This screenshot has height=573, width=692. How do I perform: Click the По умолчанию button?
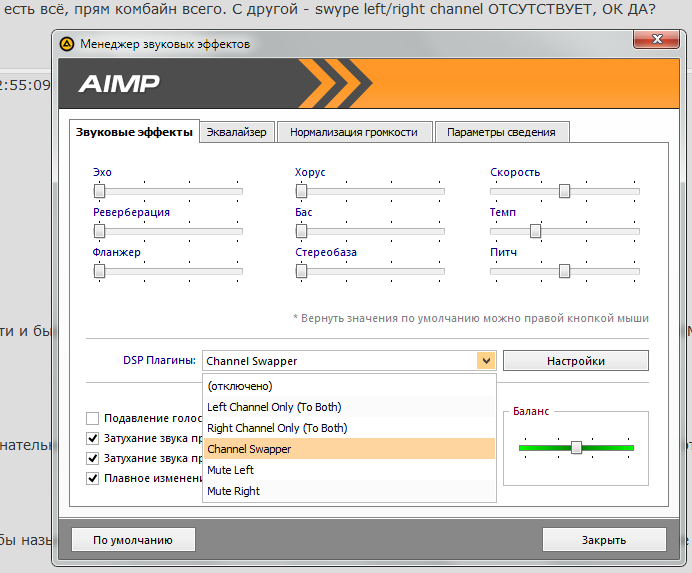point(133,540)
